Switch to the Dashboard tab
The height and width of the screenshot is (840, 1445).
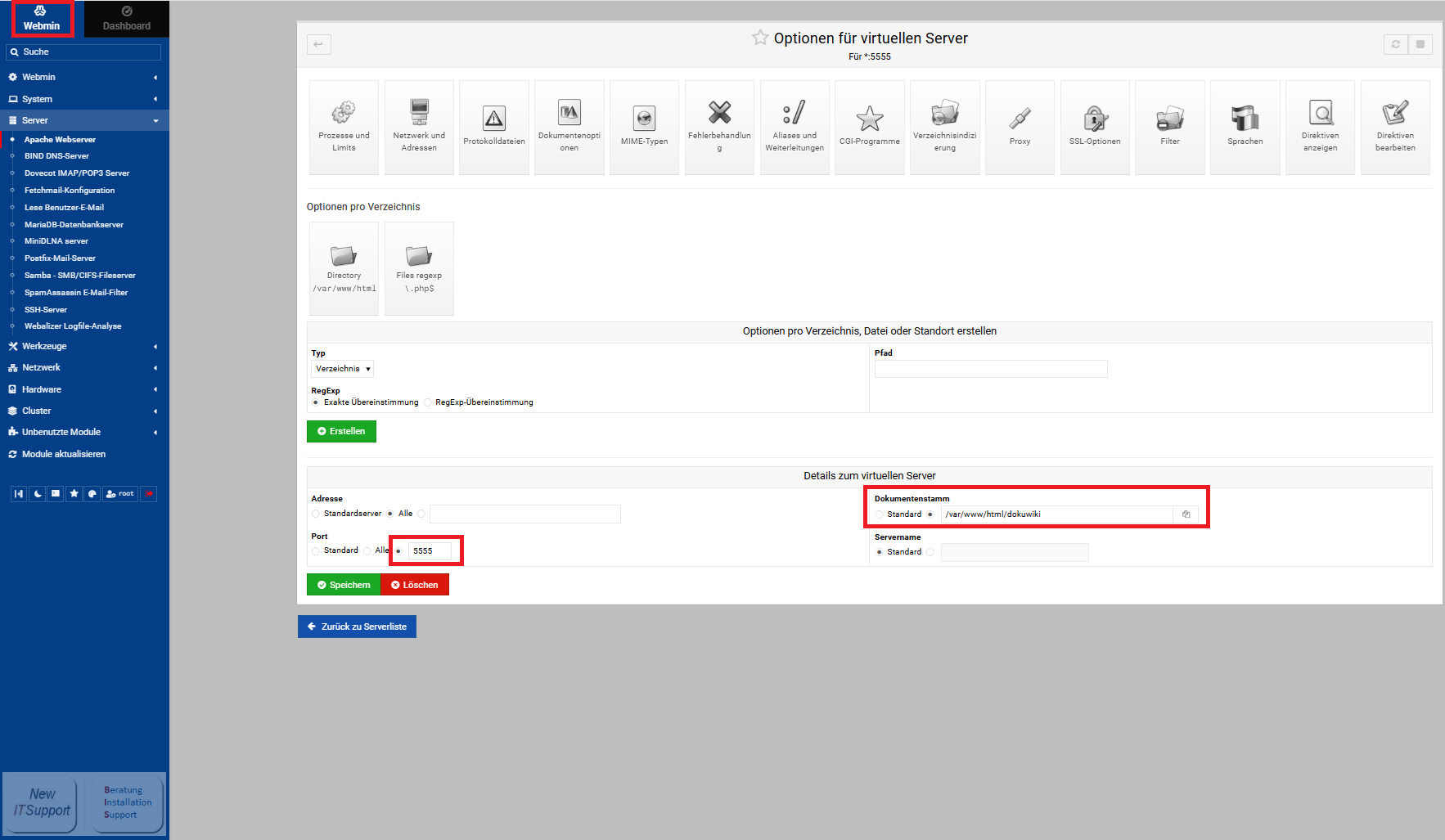pos(127,19)
